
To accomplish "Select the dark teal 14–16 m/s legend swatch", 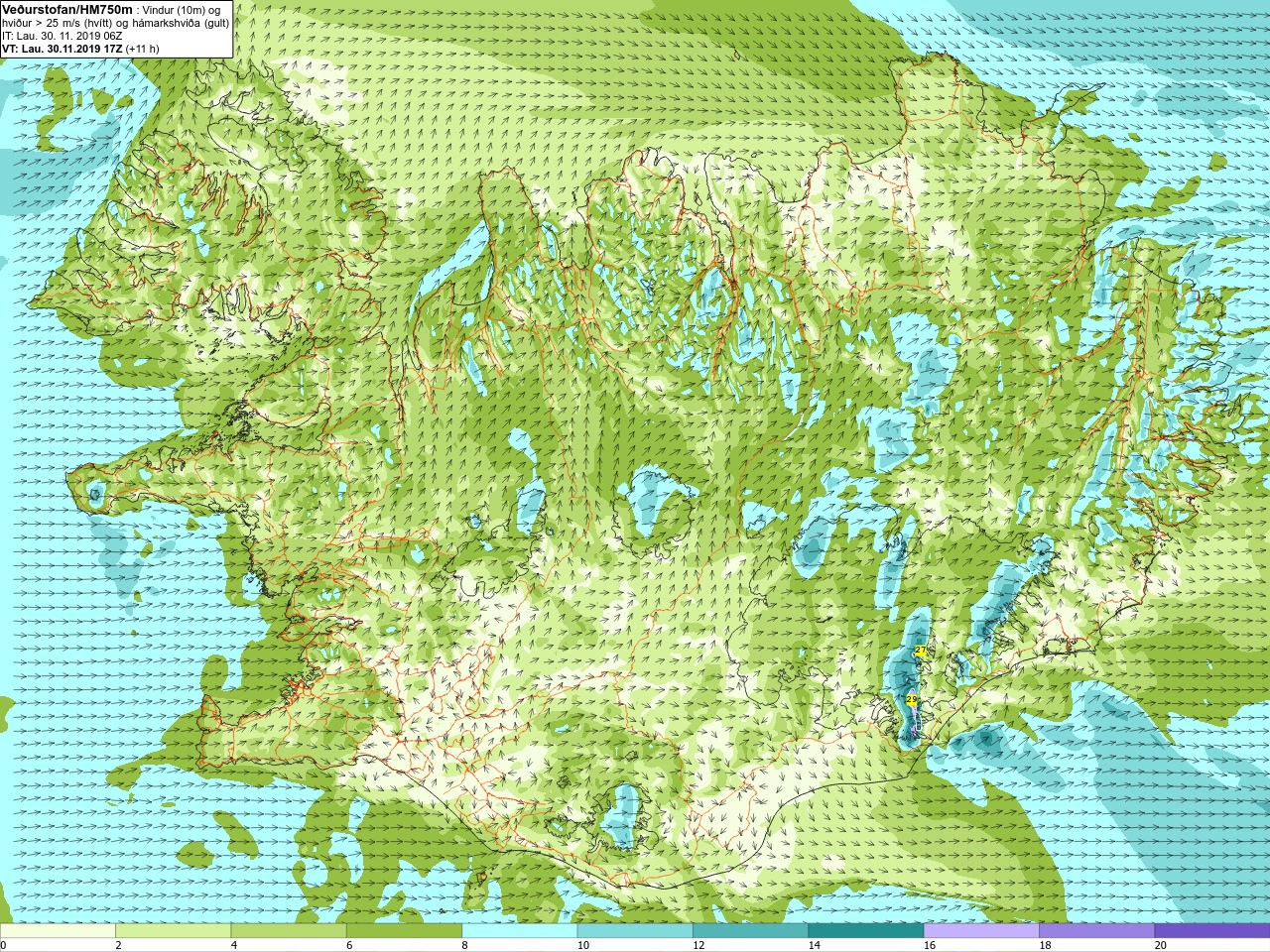I will pyautogui.click(x=865, y=931).
